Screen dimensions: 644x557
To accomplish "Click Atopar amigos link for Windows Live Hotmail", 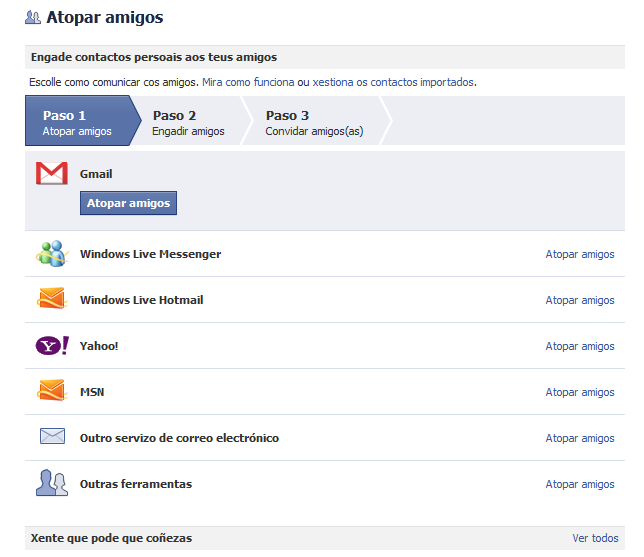I will 579,300.
